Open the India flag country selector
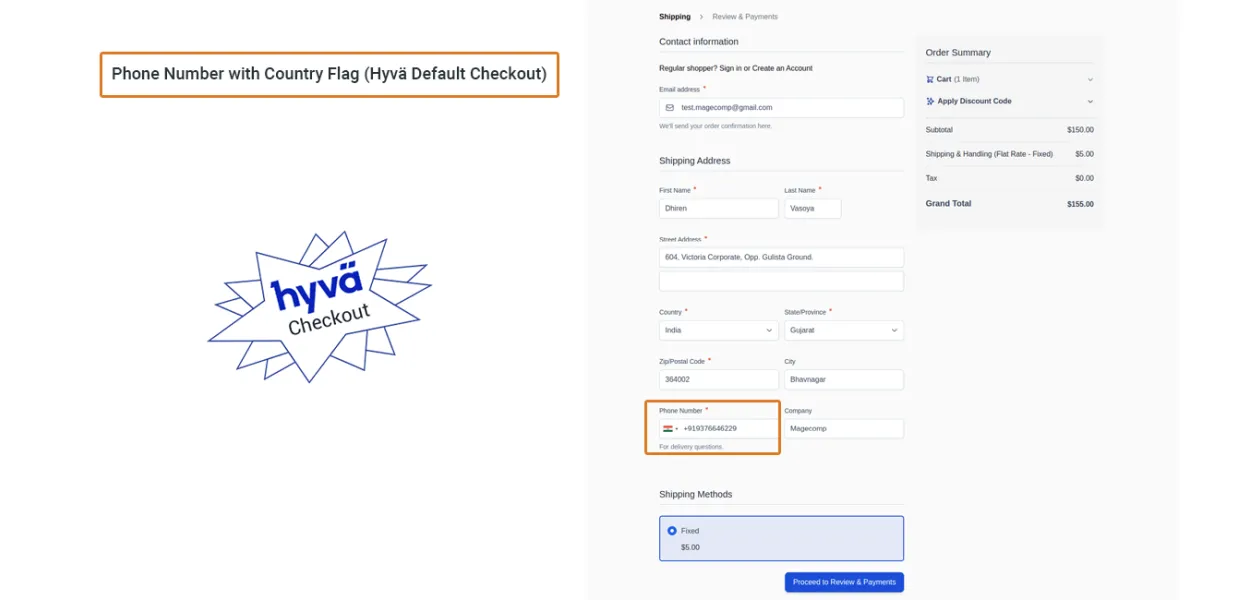1250x600 pixels. [x=670, y=429]
